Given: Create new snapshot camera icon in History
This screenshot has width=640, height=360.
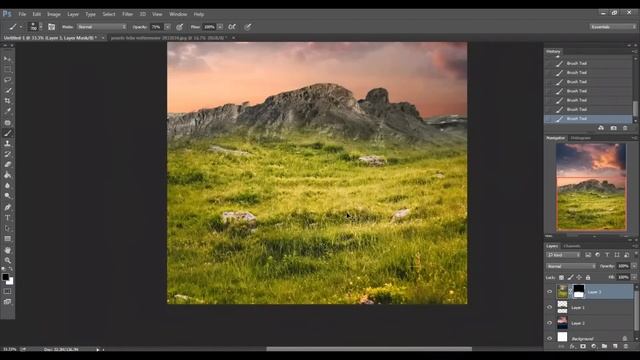Looking at the screenshot, I should point(613,128).
